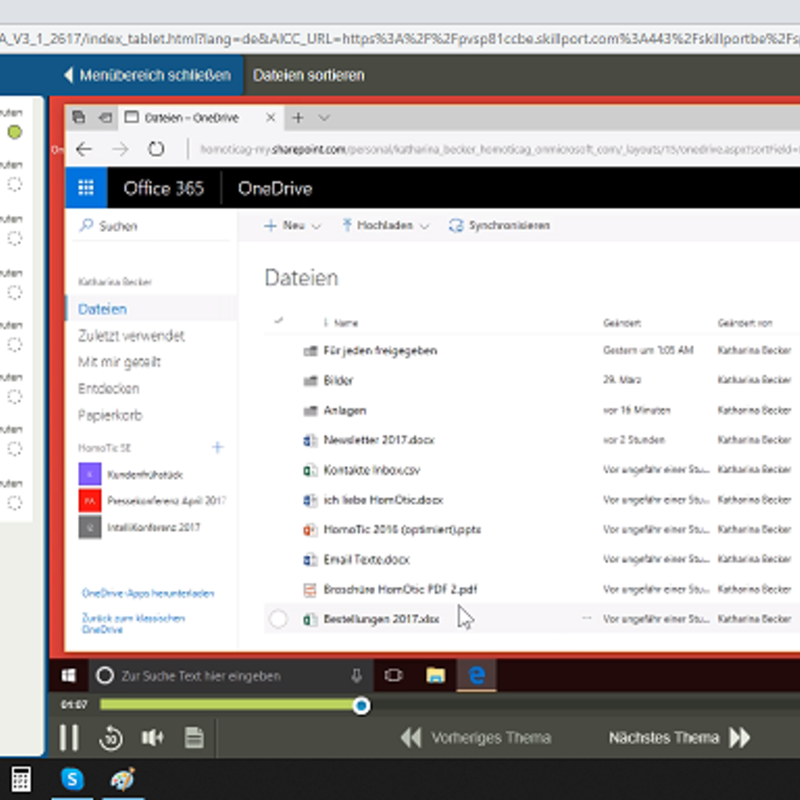
Task: Open Broschüre HomOtic PDF 2.pdf
Action: coord(400,589)
